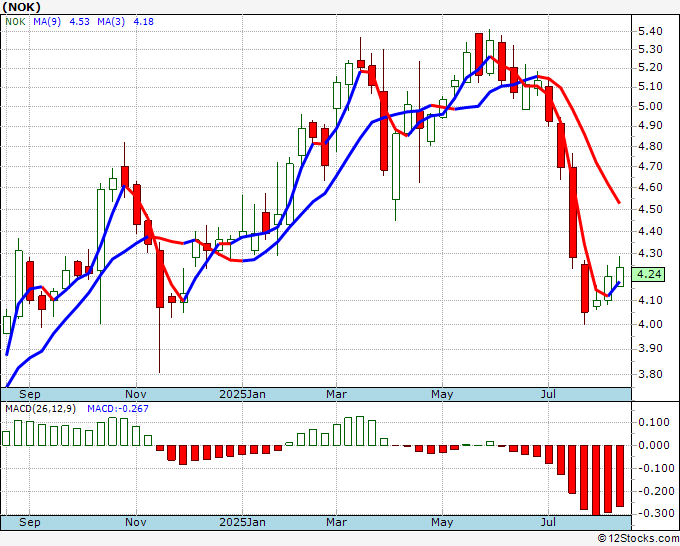Click the MA(9) legend label
Image resolution: width=680 pixels, height=546 pixels.
point(47,22)
